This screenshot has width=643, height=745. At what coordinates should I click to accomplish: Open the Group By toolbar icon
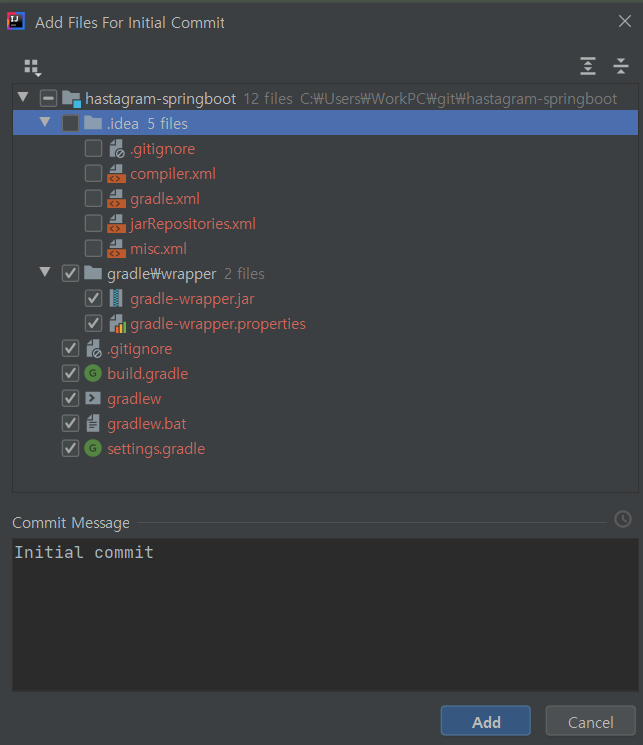coord(33,67)
